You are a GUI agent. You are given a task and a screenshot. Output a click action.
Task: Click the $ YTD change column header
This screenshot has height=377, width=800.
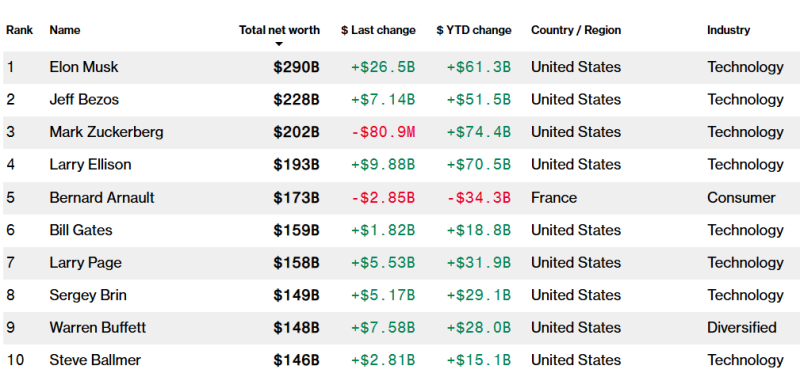[473, 30]
